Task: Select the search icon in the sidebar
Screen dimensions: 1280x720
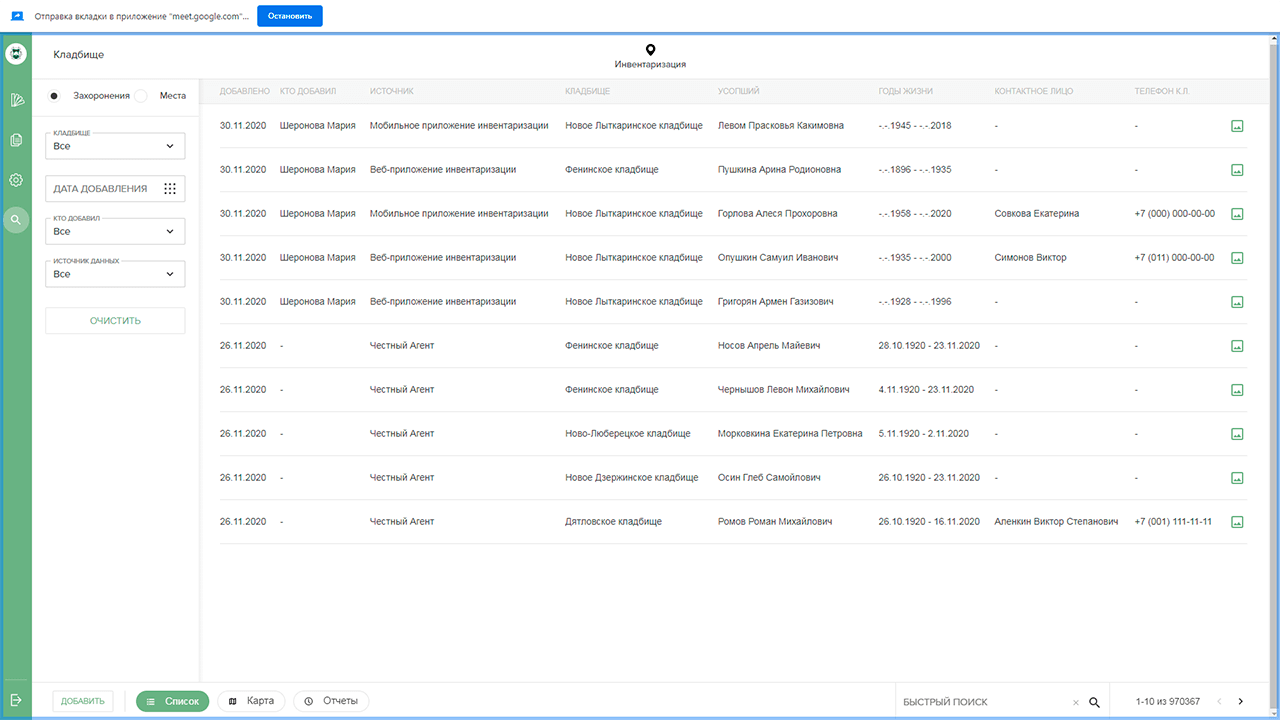Action: point(16,220)
